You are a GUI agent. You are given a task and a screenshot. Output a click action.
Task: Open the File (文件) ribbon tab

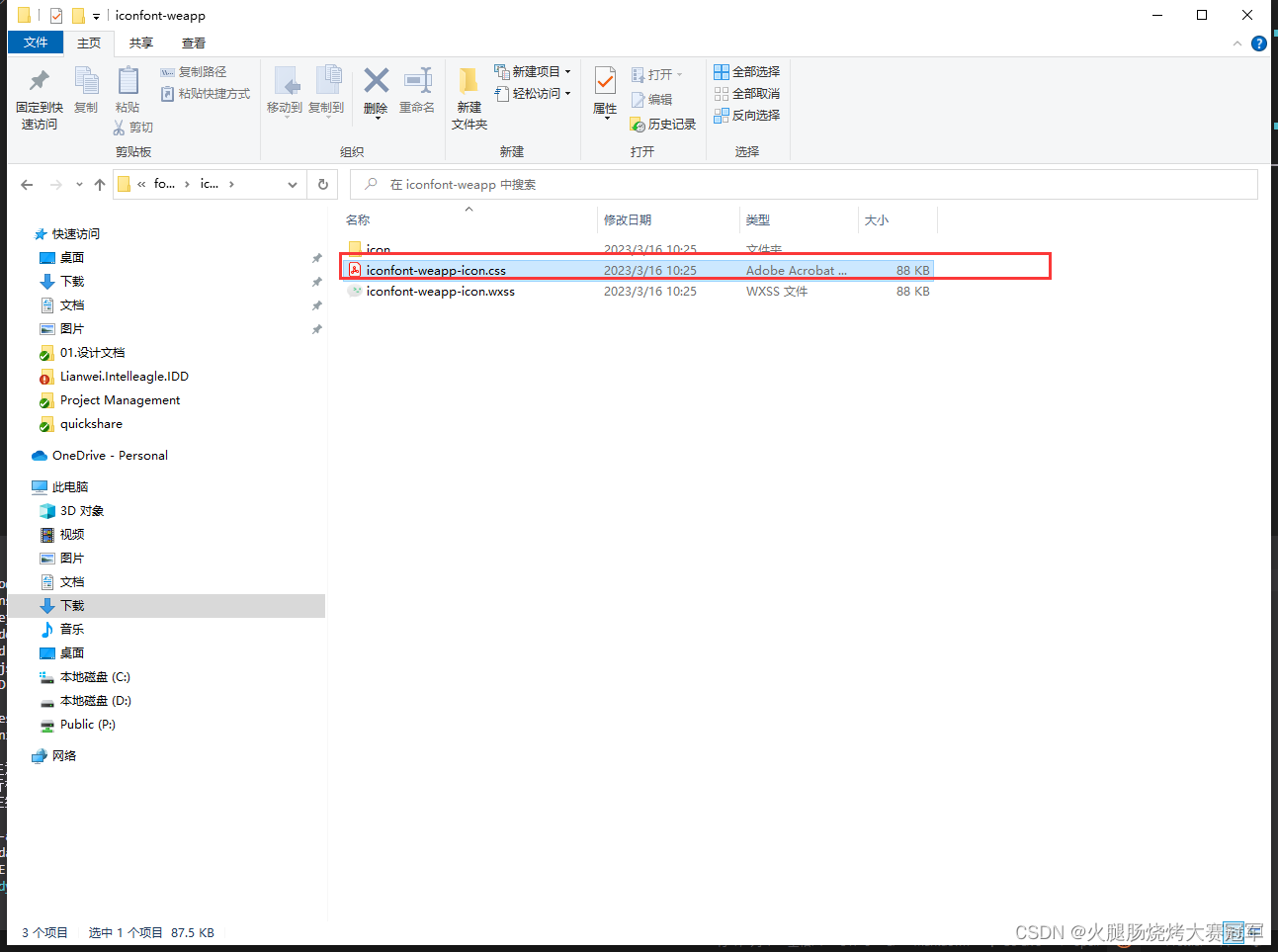click(x=36, y=43)
